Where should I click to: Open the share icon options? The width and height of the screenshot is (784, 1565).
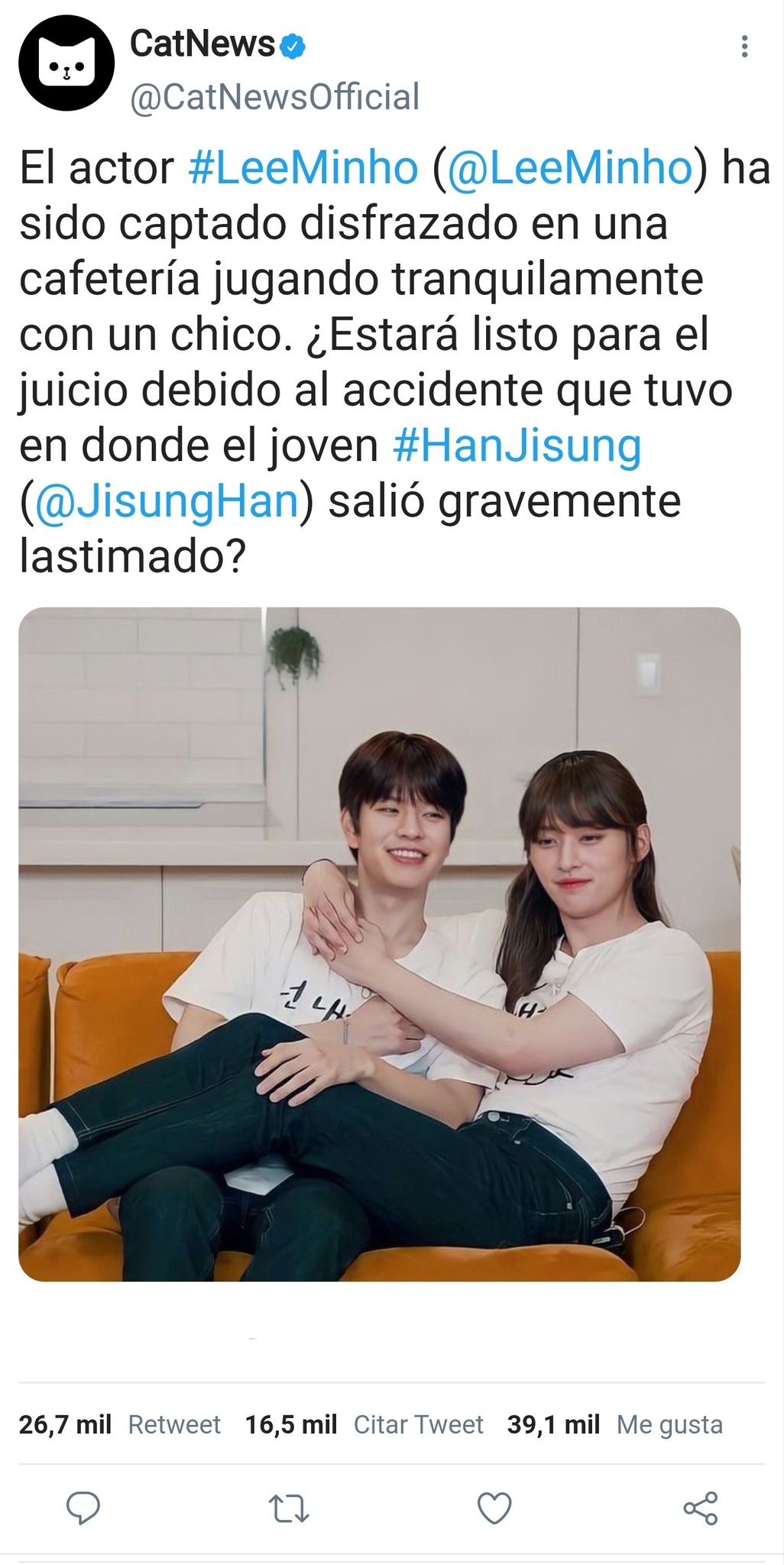click(700, 1508)
